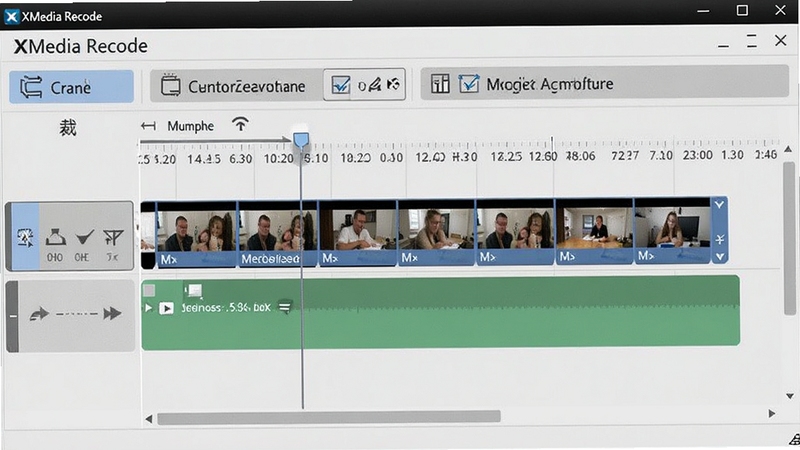
Task: Click the curved arrow icon on audio track
Action: click(39, 313)
